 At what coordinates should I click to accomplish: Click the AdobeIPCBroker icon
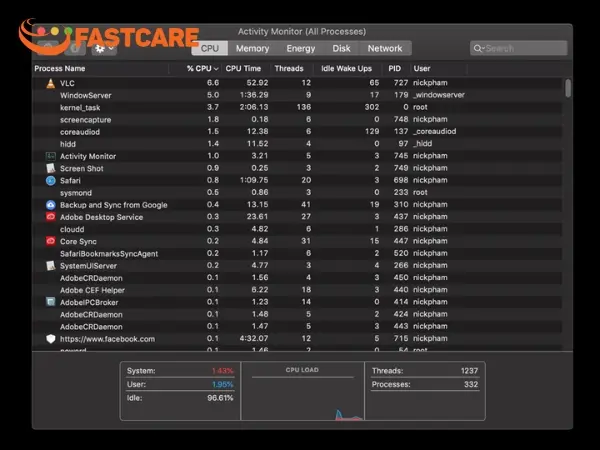(51, 302)
